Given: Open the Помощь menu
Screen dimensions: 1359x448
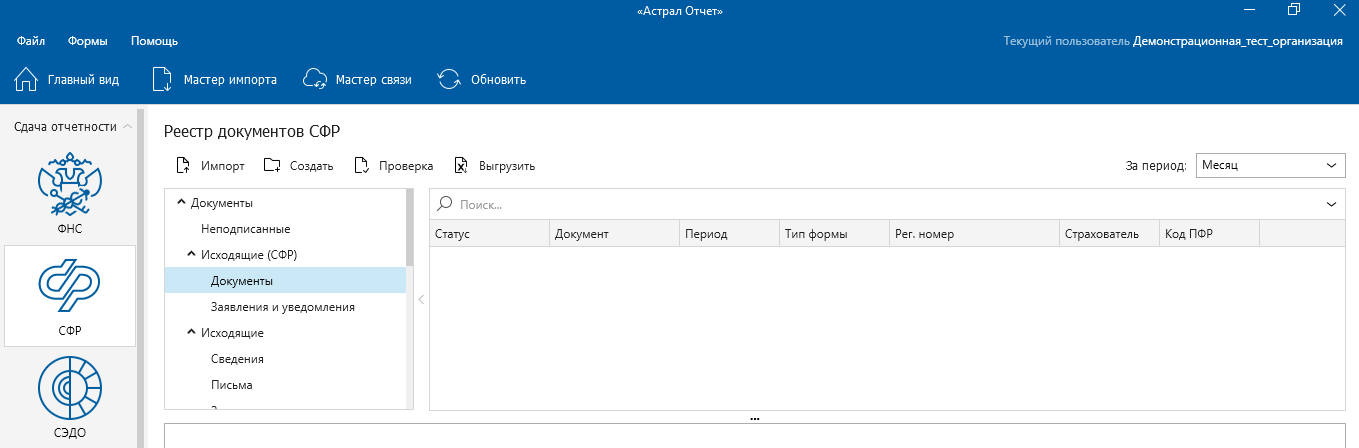Looking at the screenshot, I should click(154, 41).
